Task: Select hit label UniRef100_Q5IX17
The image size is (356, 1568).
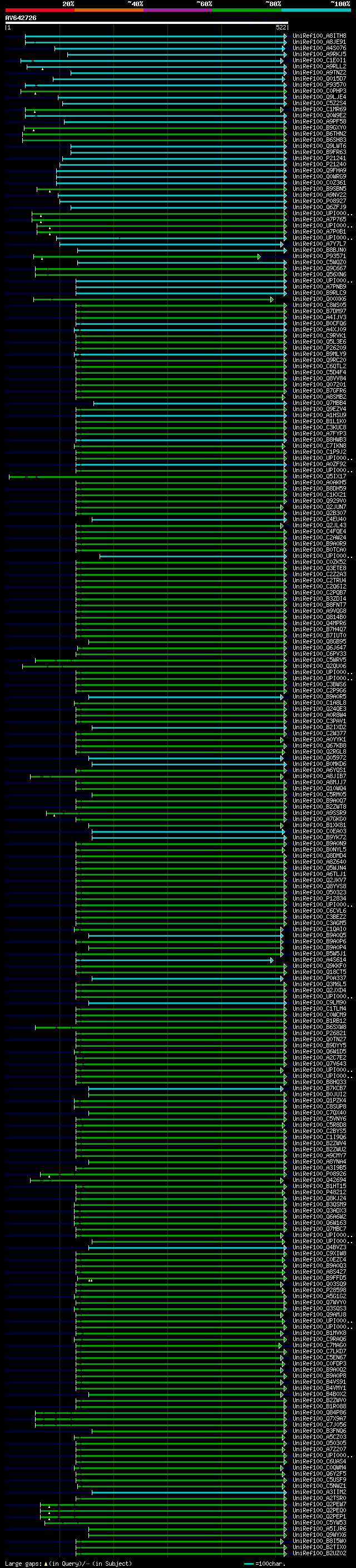Action: [x=319, y=477]
